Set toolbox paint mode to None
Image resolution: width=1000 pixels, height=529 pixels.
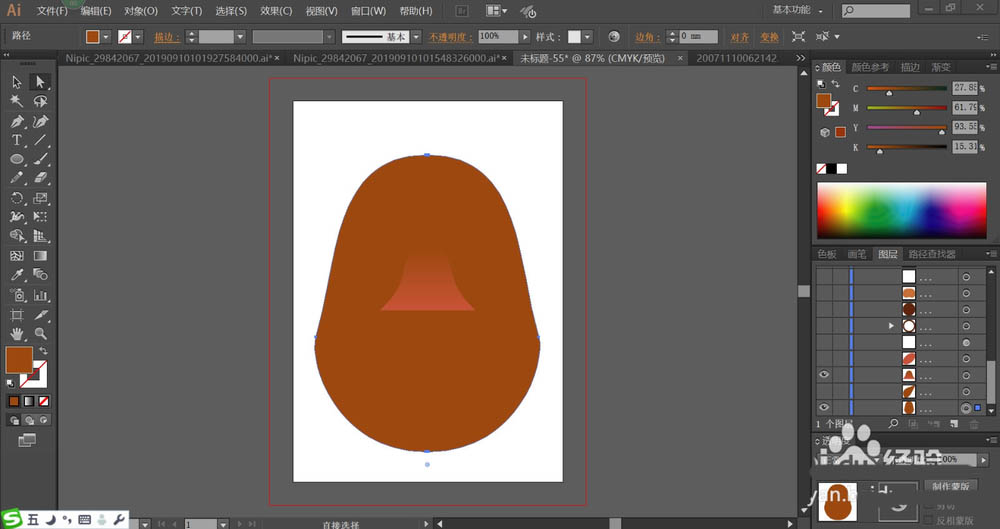pos(43,401)
